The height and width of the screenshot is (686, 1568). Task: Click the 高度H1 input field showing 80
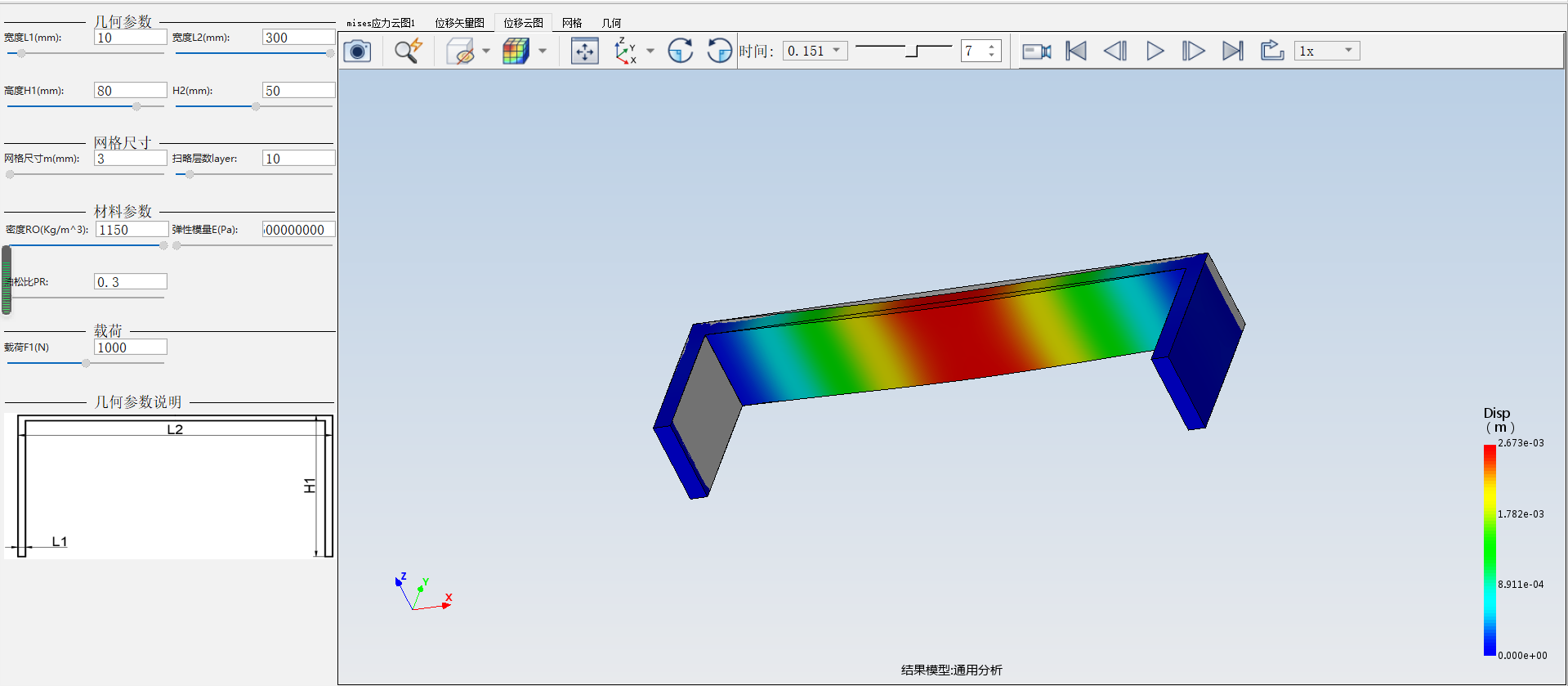pos(131,91)
